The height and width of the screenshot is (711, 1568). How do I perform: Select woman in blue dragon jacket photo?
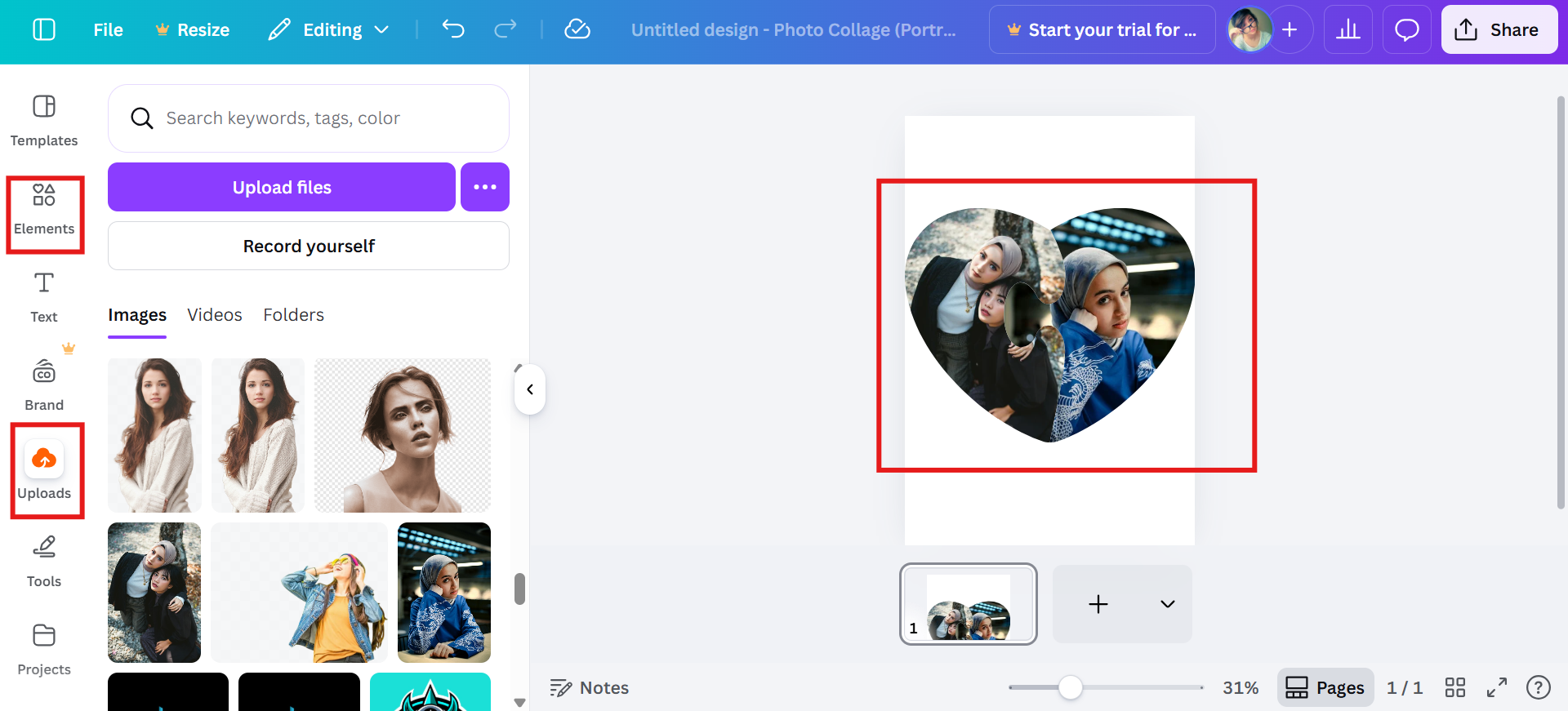(x=444, y=593)
